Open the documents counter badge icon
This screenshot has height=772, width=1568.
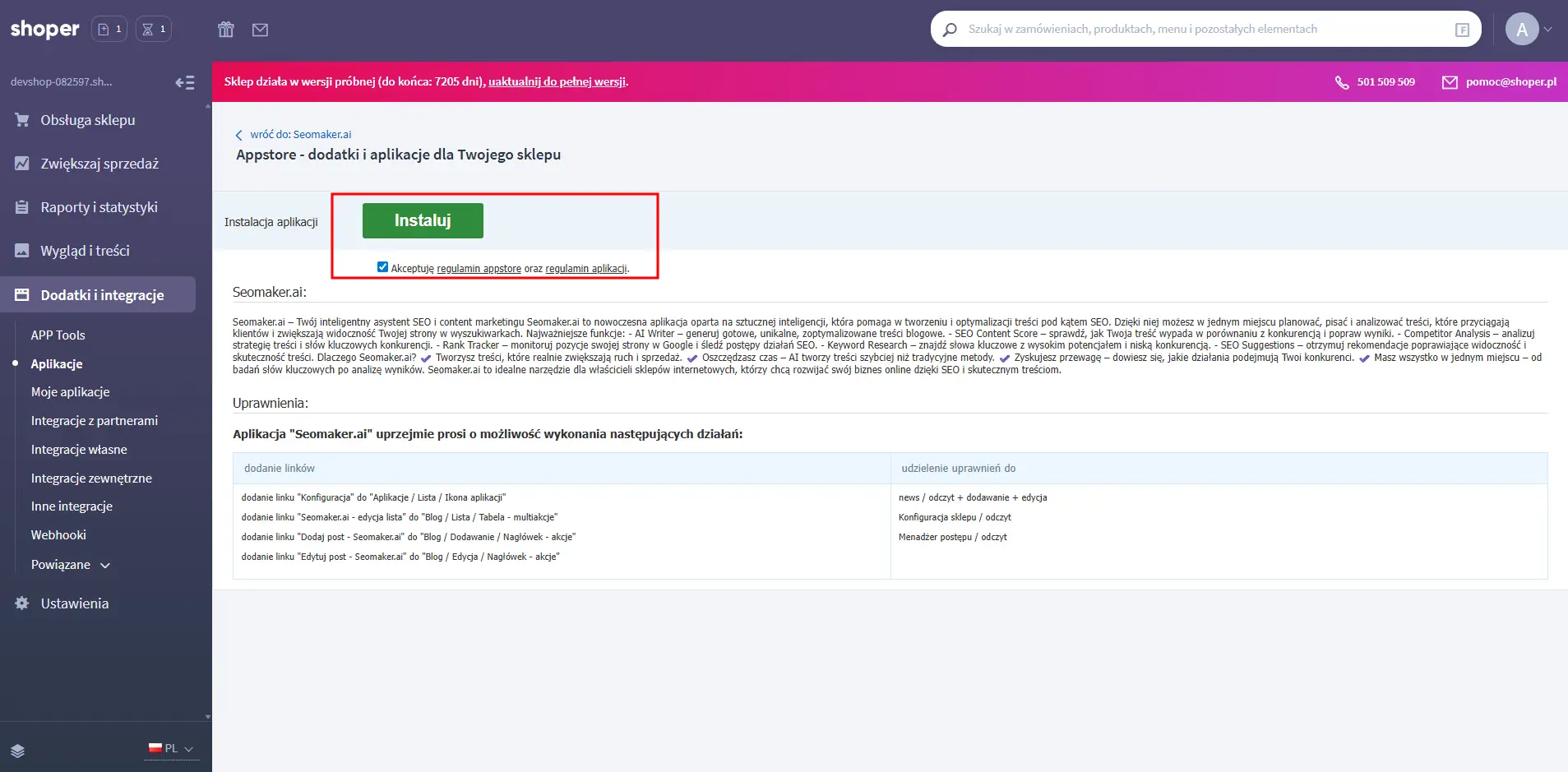click(109, 29)
